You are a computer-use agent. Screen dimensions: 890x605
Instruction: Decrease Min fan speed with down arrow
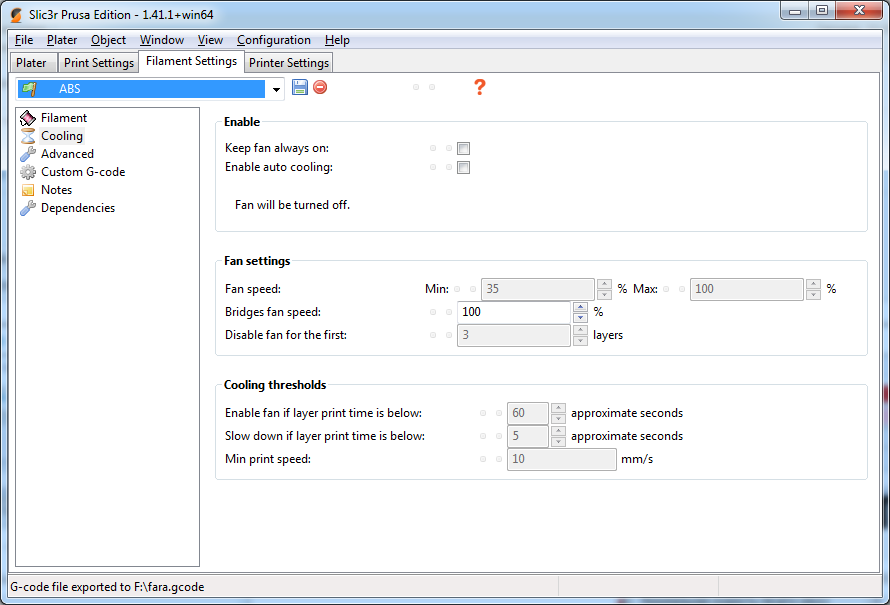point(604,294)
